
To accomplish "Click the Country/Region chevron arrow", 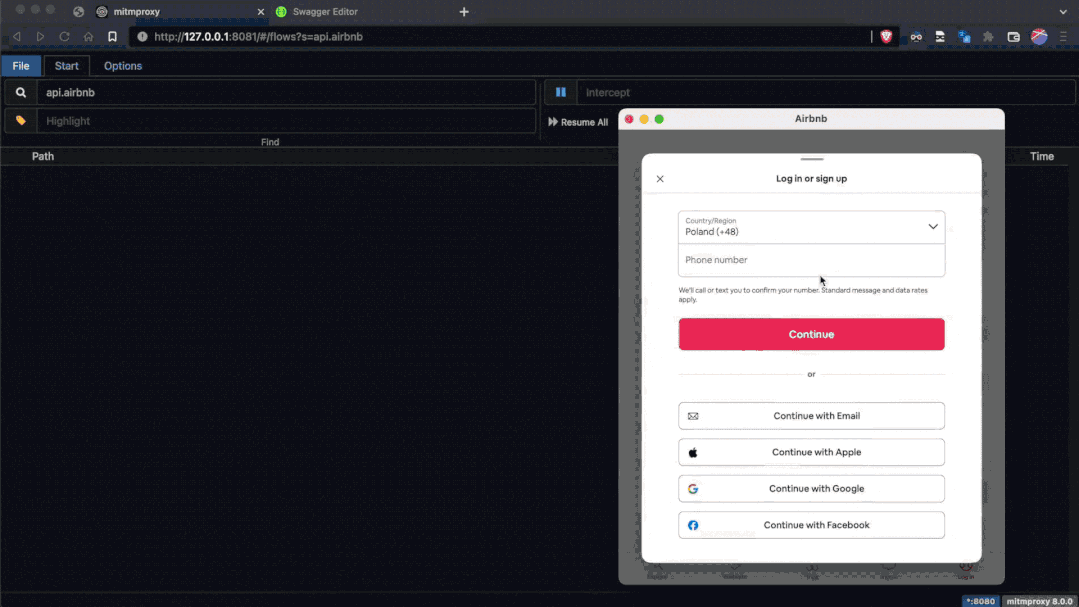I will tap(932, 226).
